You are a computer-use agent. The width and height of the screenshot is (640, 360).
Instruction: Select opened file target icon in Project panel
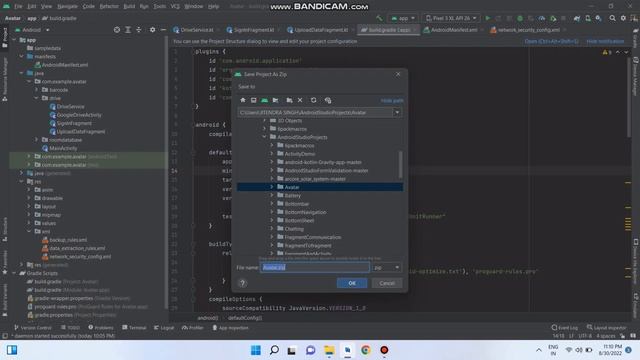[117, 30]
